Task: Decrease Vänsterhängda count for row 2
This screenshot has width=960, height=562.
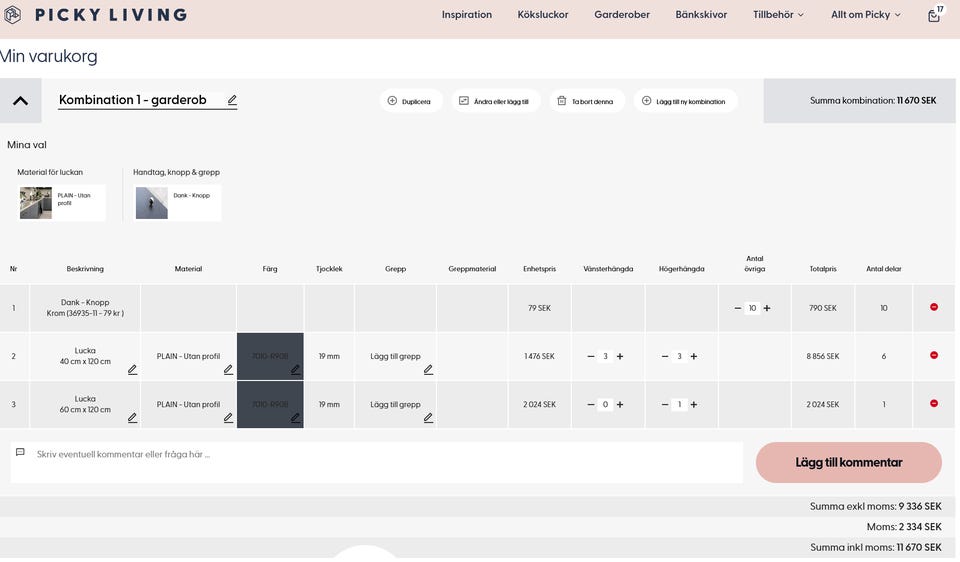Action: point(591,356)
